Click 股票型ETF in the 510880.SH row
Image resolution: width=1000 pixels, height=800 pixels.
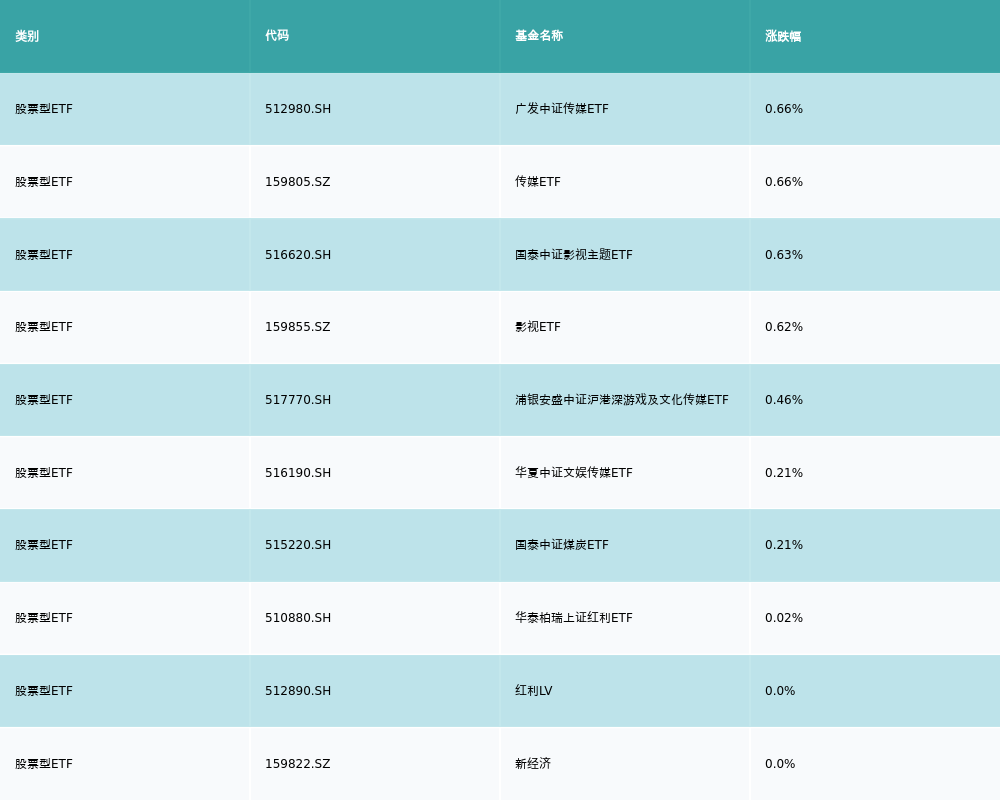44,618
